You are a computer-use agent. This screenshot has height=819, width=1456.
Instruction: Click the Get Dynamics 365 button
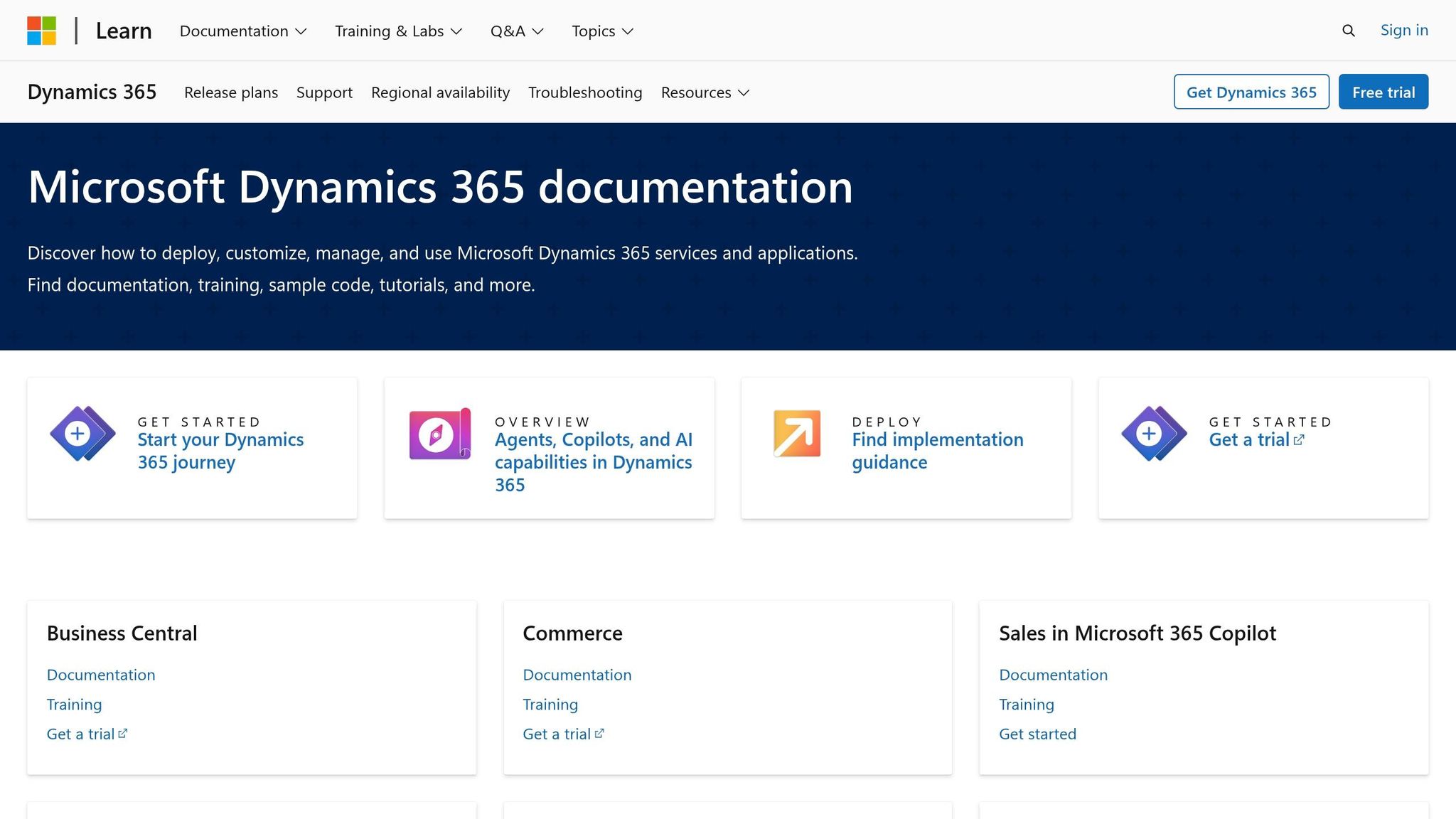1251,92
